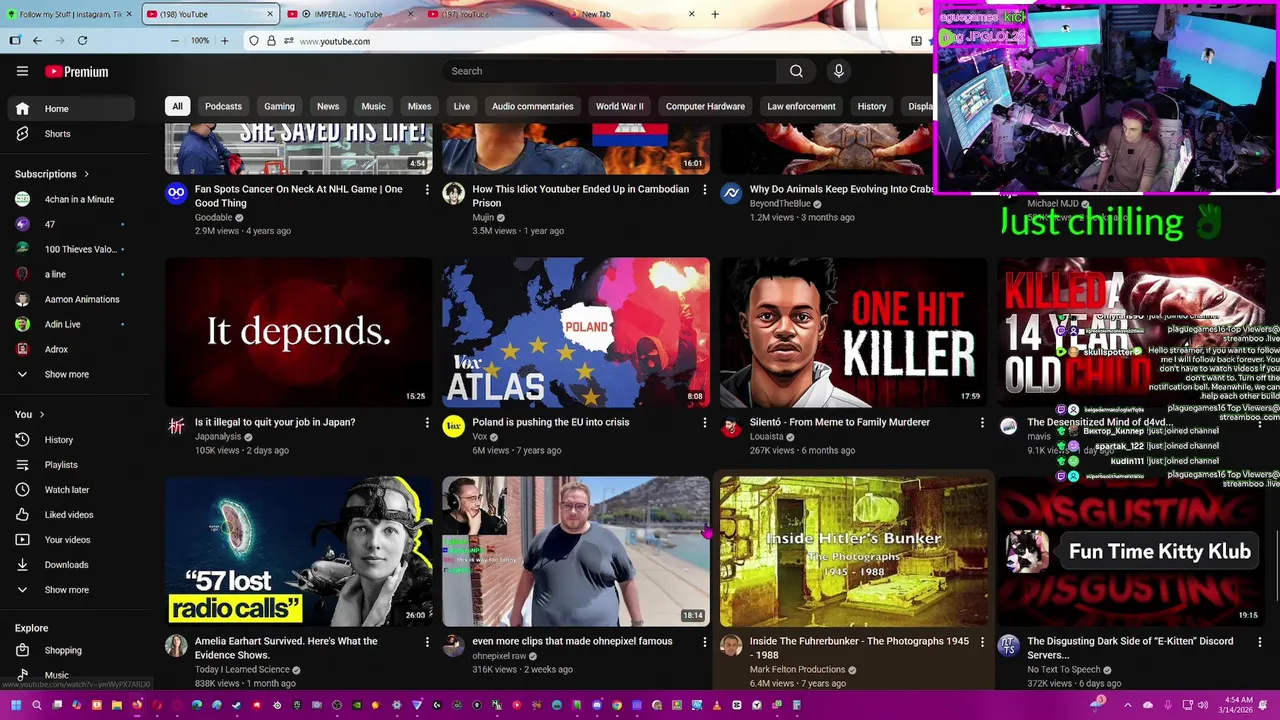Open options for Fan Spots Cancer video
This screenshot has width=1280, height=720.
pos(427,190)
